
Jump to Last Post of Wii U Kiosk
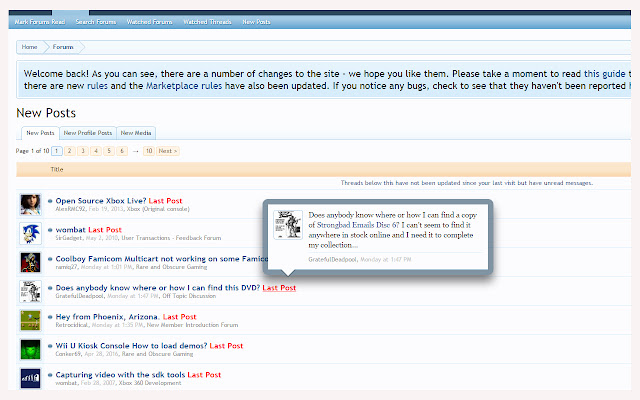point(226,346)
